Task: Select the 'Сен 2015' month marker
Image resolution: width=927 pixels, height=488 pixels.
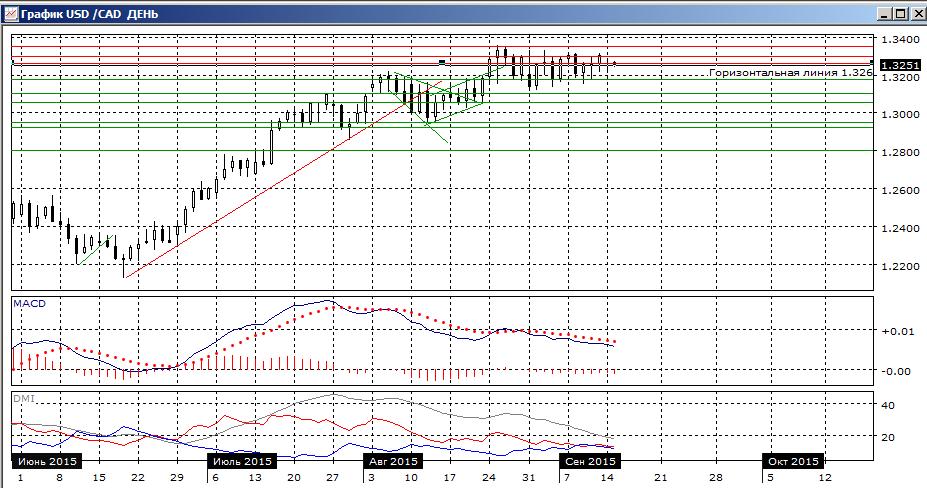Action: coord(590,461)
